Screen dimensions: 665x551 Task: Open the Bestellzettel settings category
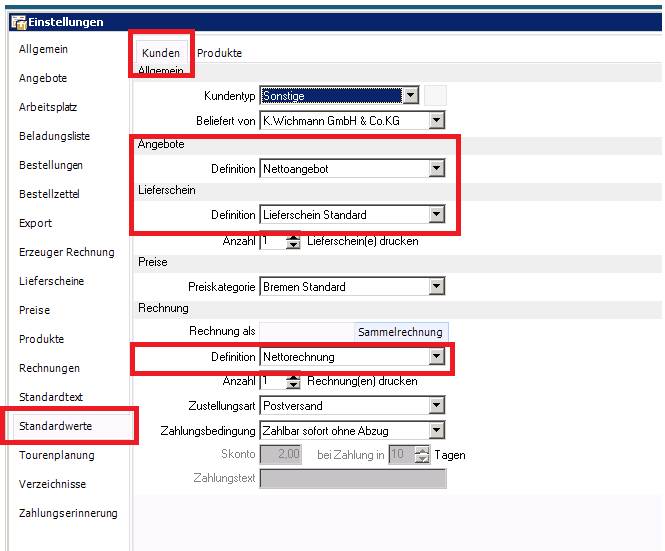[49, 194]
